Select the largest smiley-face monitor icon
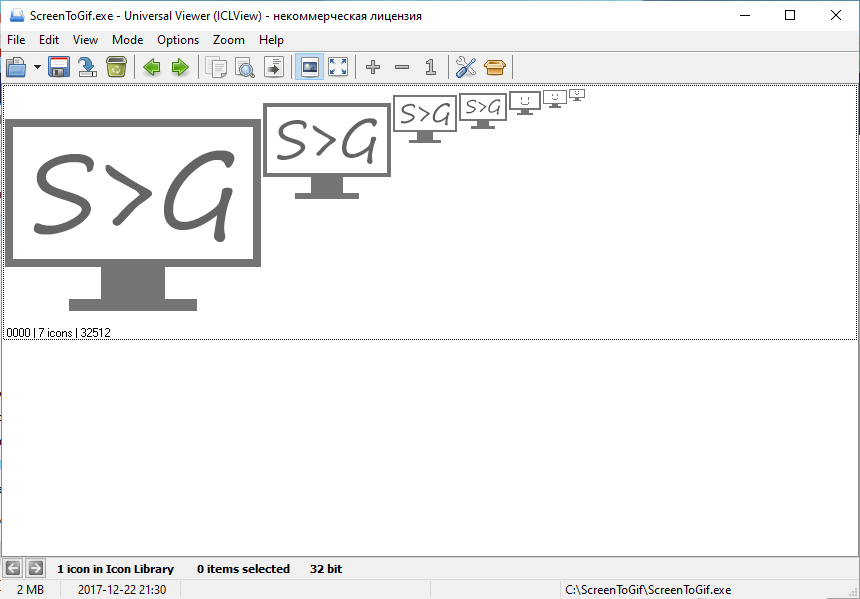Image resolution: width=860 pixels, height=599 pixels. 525,103
